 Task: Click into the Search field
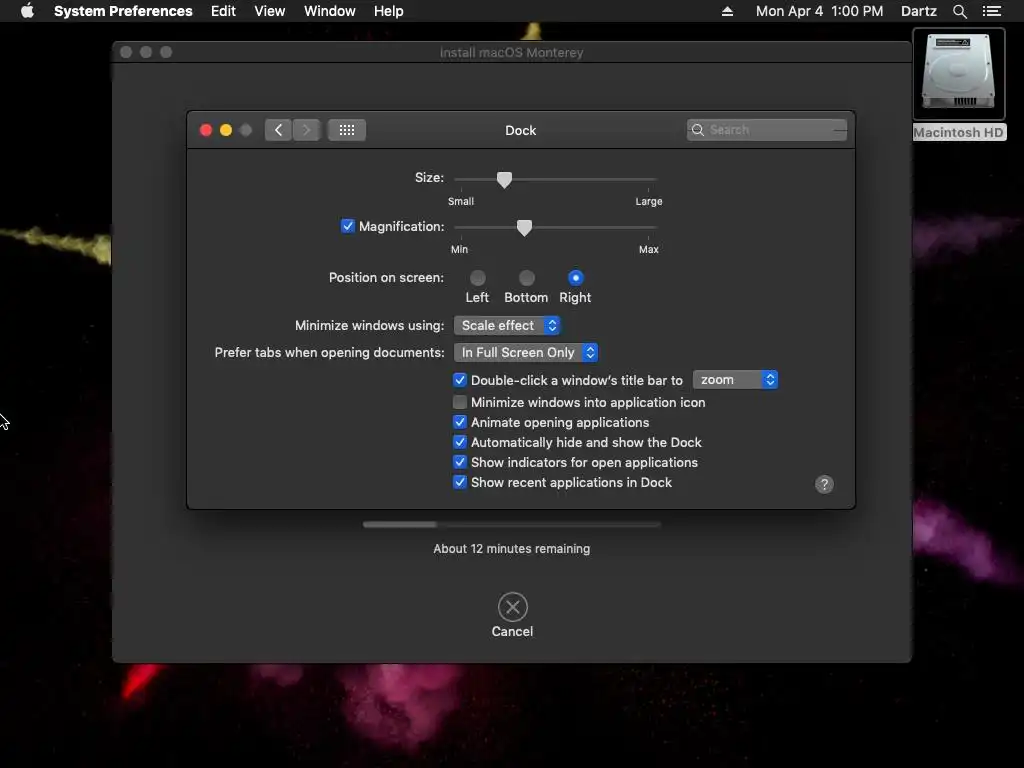pyautogui.click(x=767, y=130)
